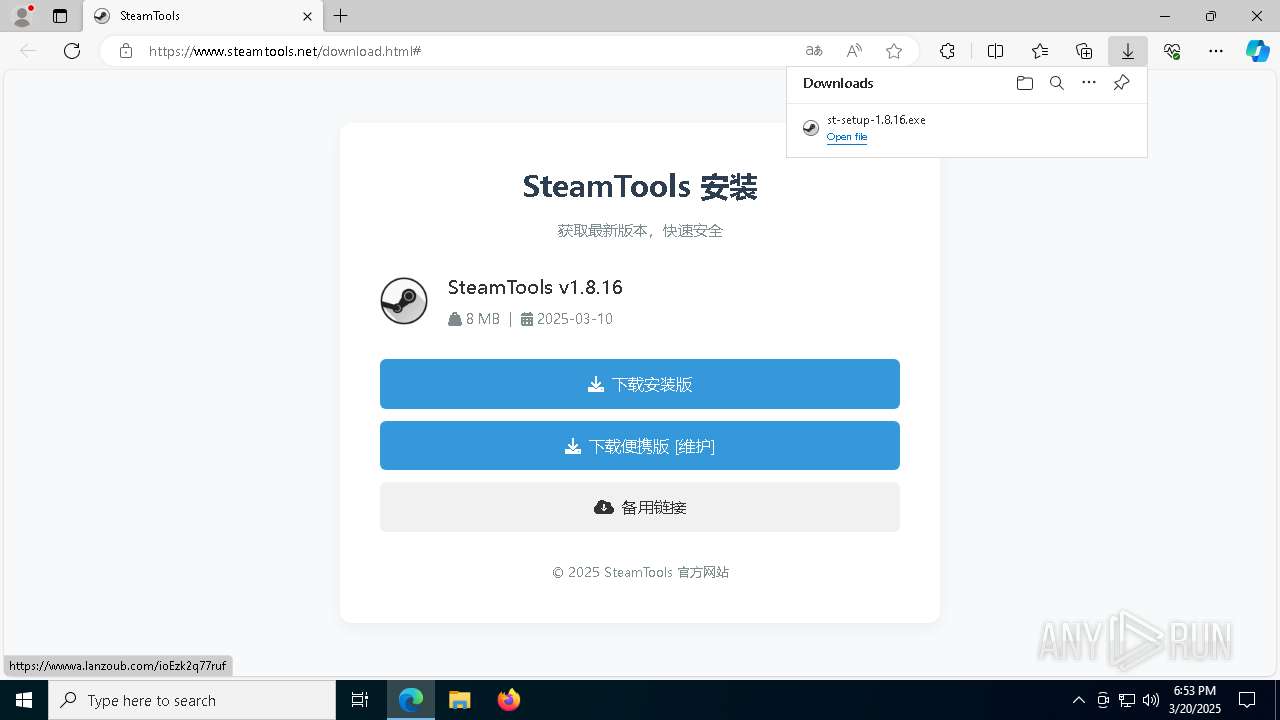This screenshot has height=720, width=1280.
Task: Open the notifications center icon
Action: [1247, 700]
